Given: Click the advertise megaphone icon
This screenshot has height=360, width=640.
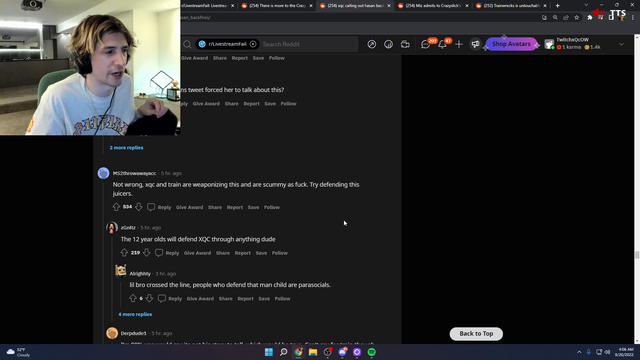Looking at the screenshot, I should click(x=476, y=44).
